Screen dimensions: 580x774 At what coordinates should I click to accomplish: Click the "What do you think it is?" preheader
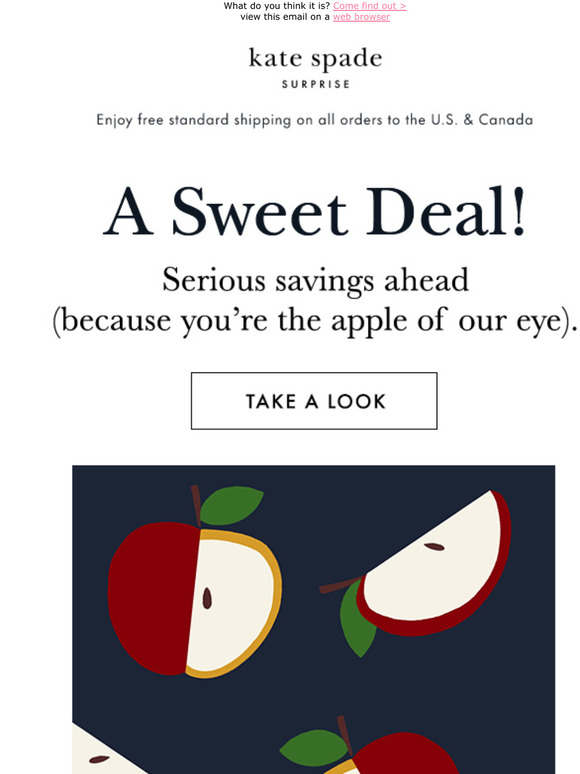point(277,6)
